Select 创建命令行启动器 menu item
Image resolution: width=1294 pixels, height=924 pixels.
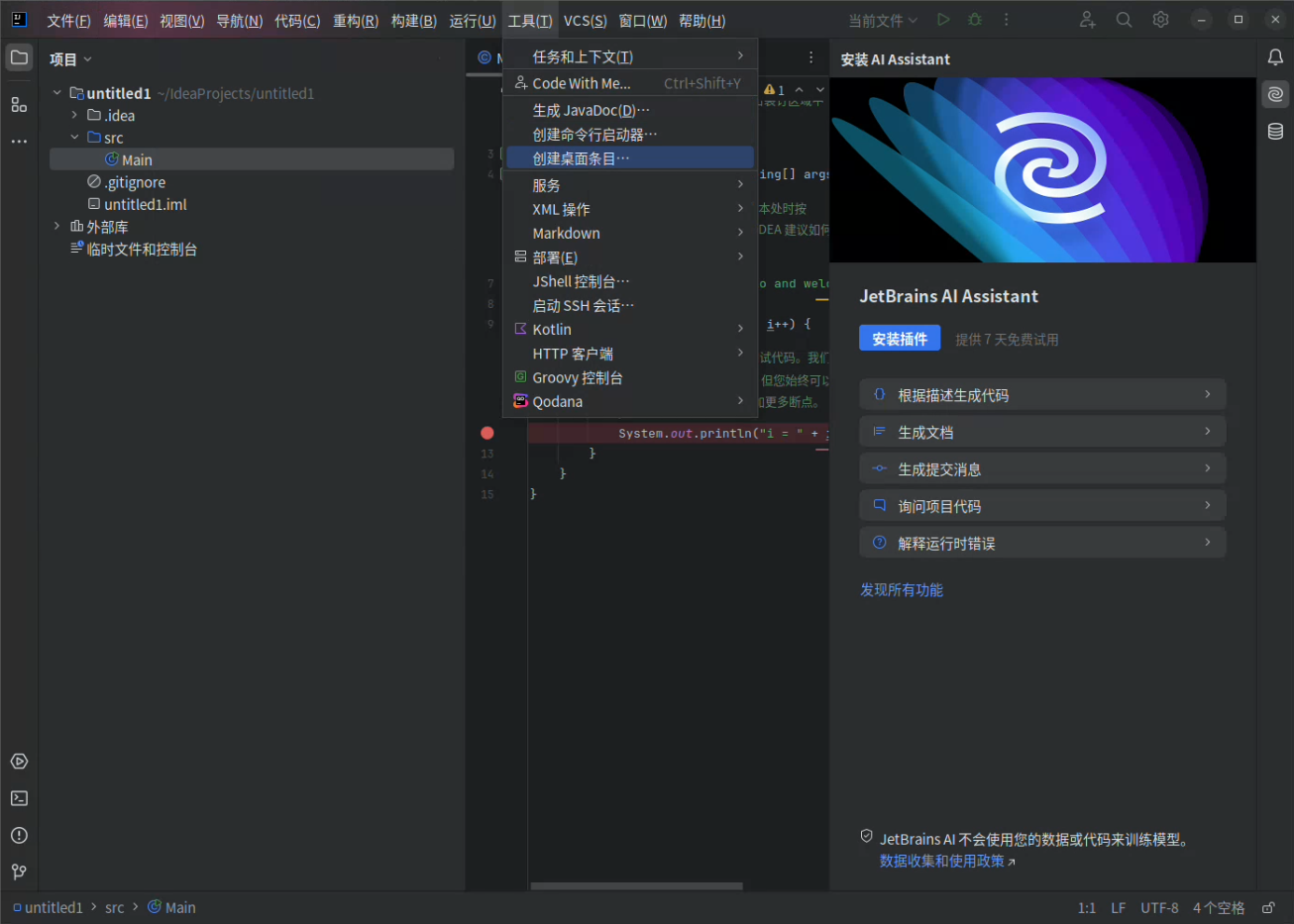tap(629, 134)
